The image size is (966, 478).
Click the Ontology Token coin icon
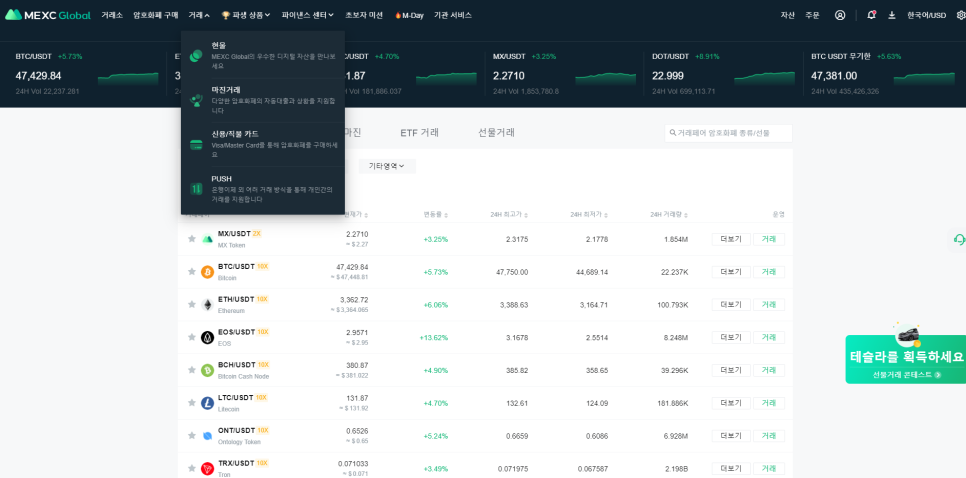(x=208, y=435)
